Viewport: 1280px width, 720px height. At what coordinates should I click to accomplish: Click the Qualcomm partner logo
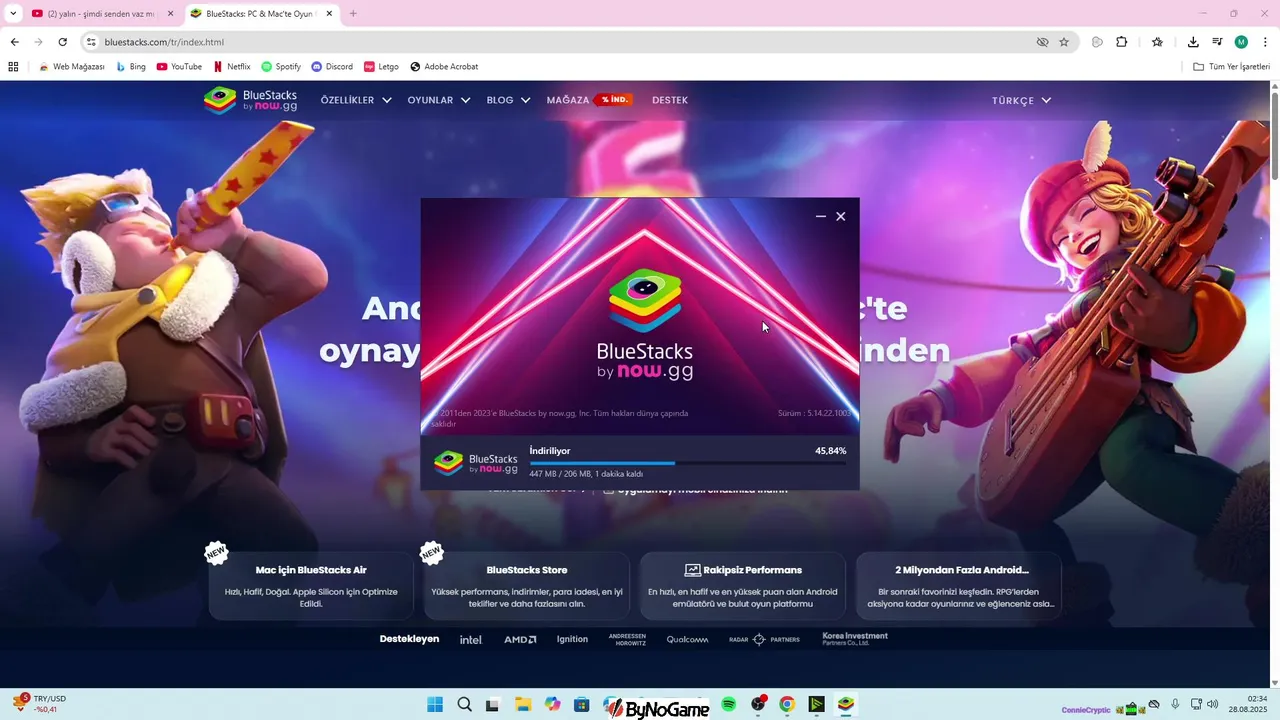[688, 639]
